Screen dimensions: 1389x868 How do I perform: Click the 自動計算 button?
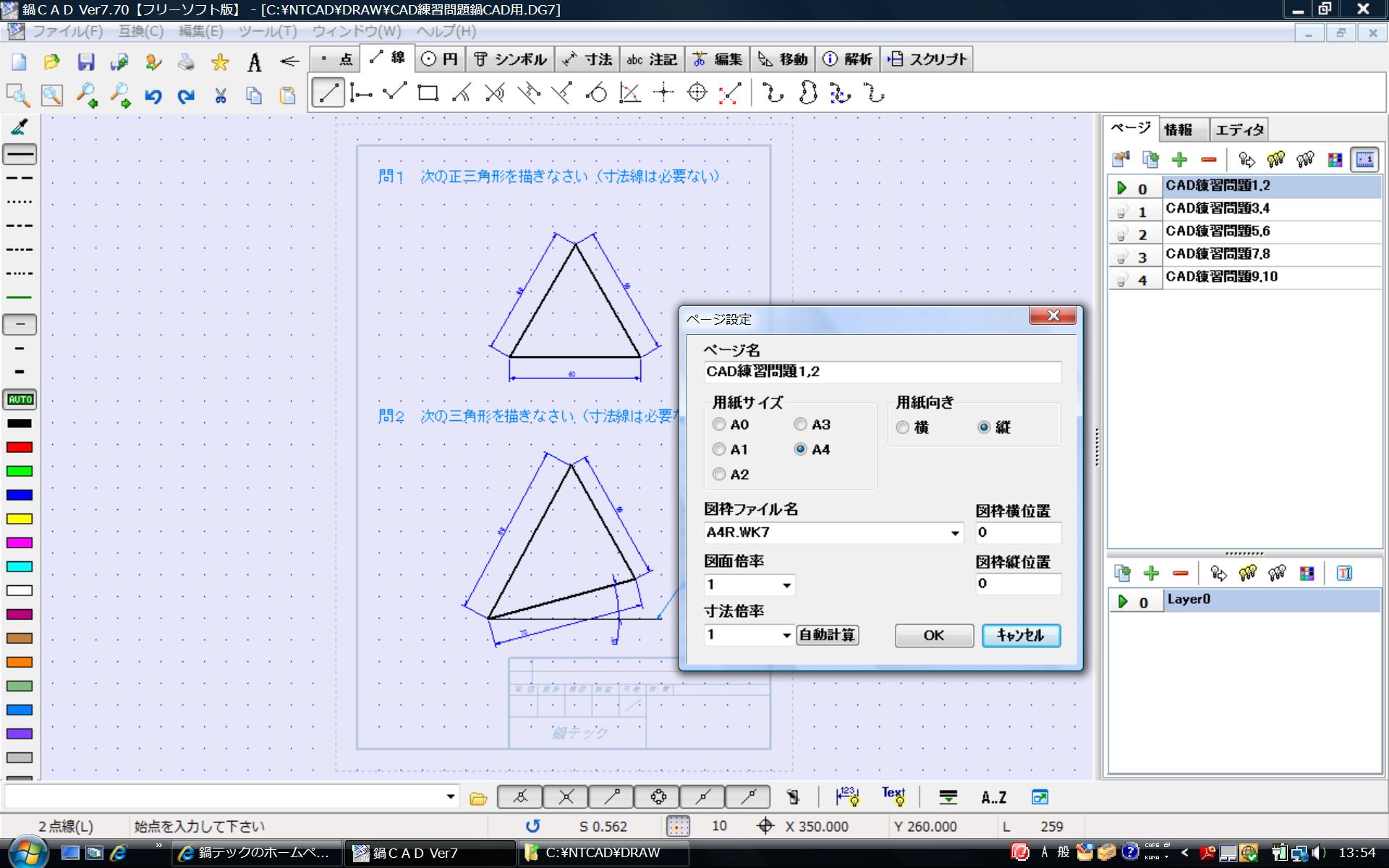point(828,635)
